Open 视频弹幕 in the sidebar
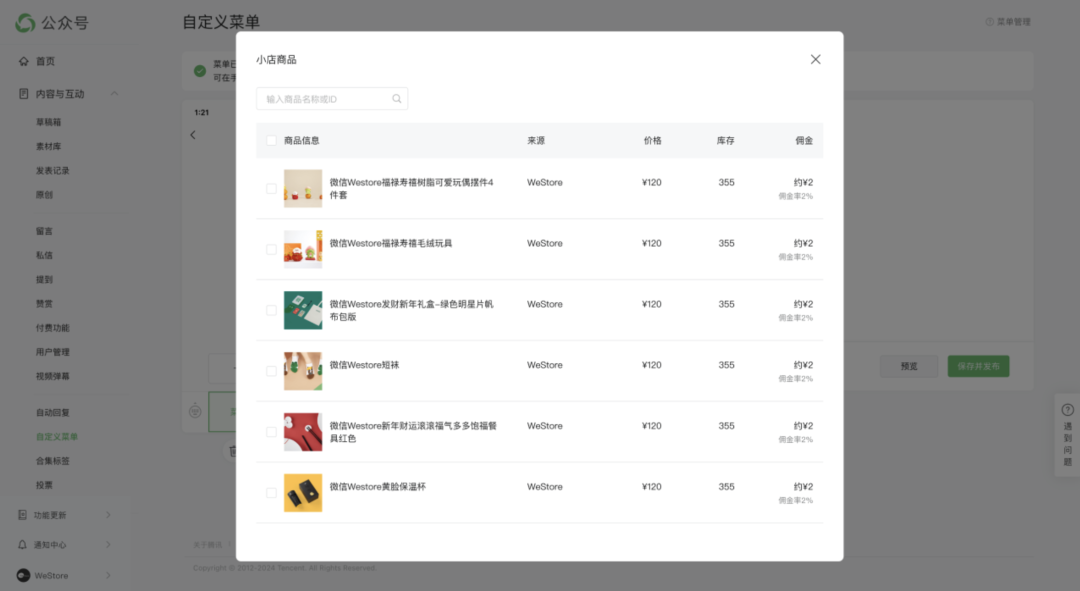The image size is (1080, 591). 52,376
